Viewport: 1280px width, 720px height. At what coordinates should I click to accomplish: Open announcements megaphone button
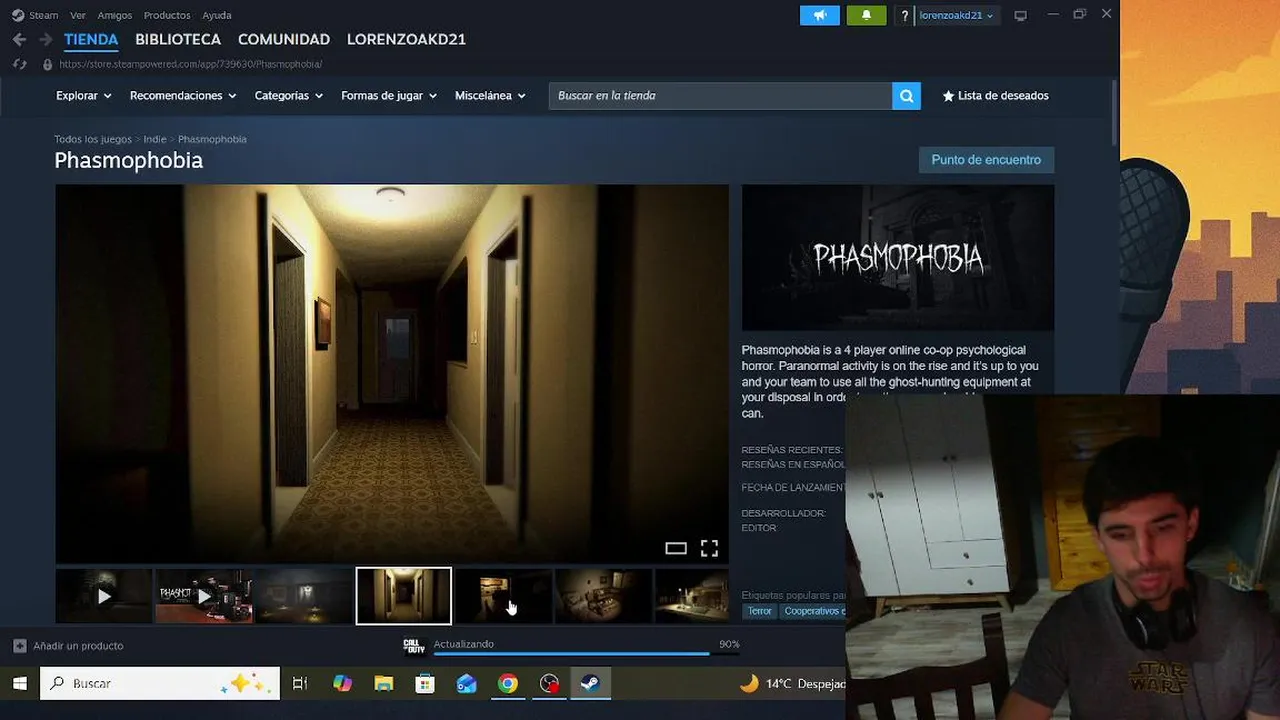820,15
